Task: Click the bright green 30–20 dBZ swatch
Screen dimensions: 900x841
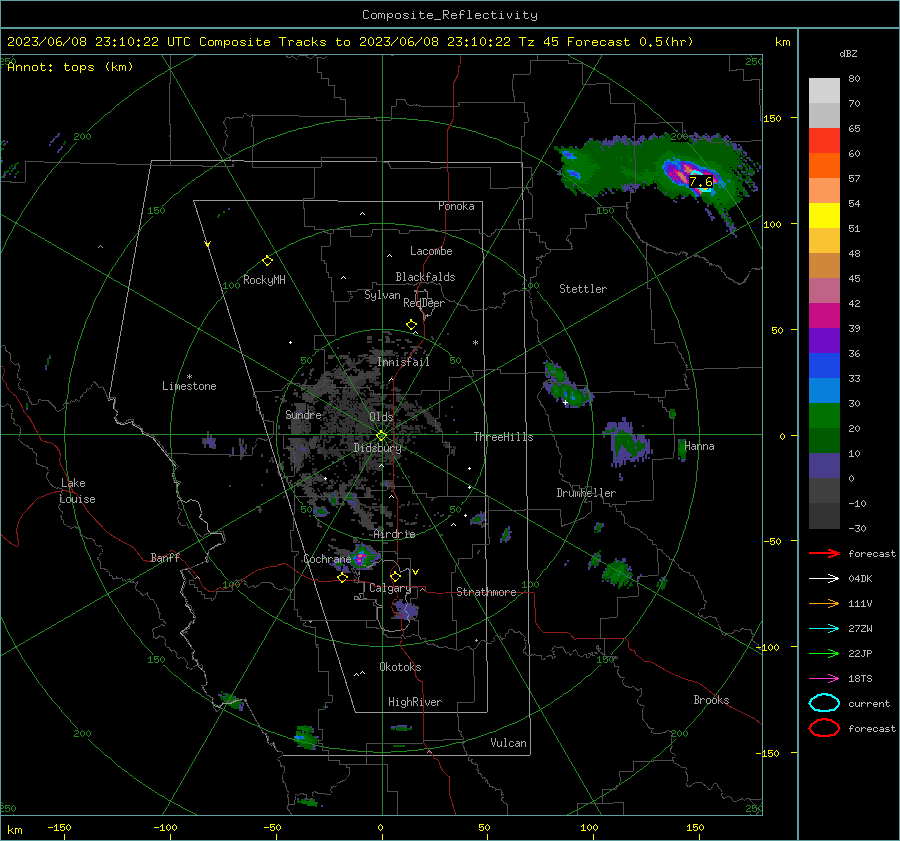Action: point(824,416)
